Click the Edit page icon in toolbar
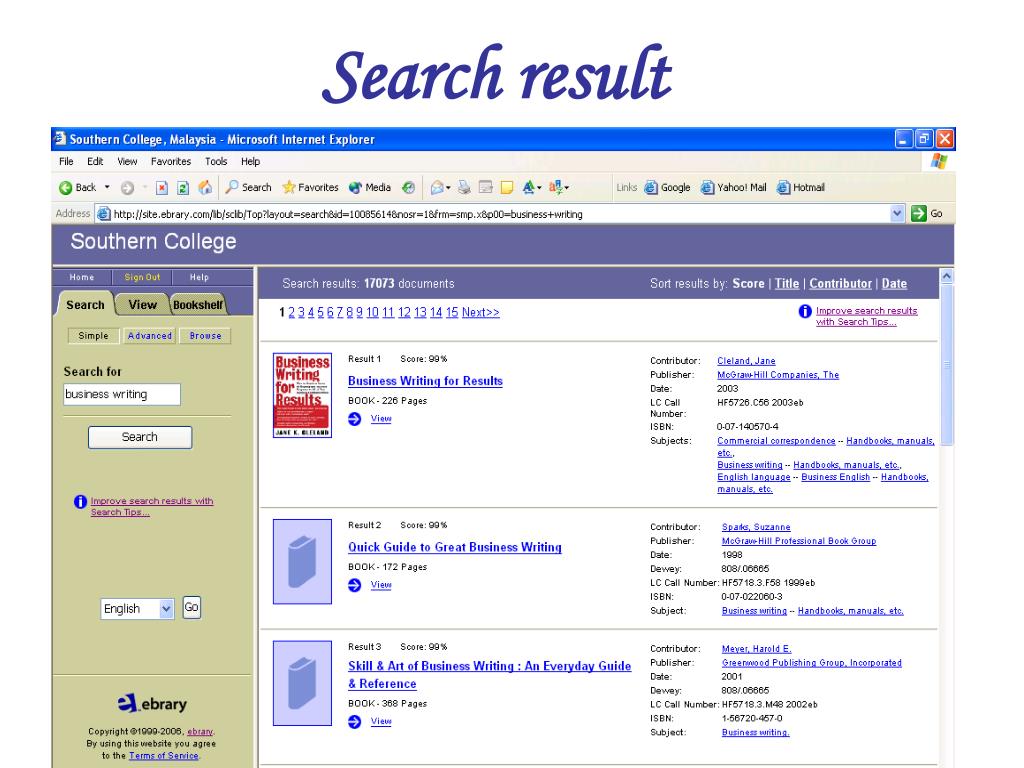 [485, 187]
